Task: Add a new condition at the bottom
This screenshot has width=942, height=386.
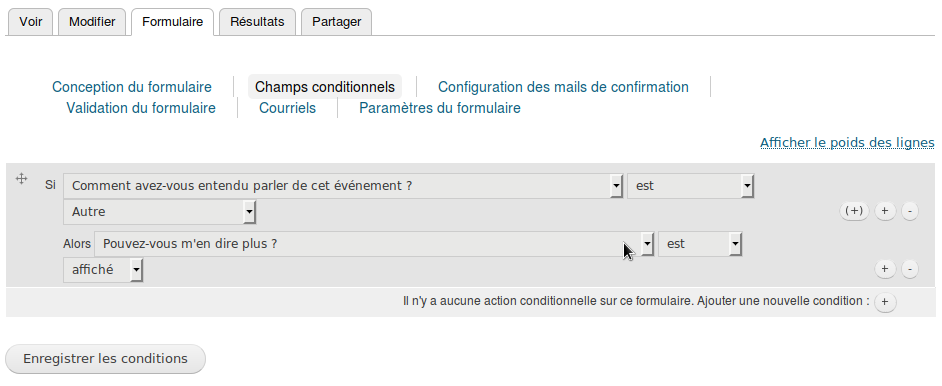Action: tap(885, 302)
